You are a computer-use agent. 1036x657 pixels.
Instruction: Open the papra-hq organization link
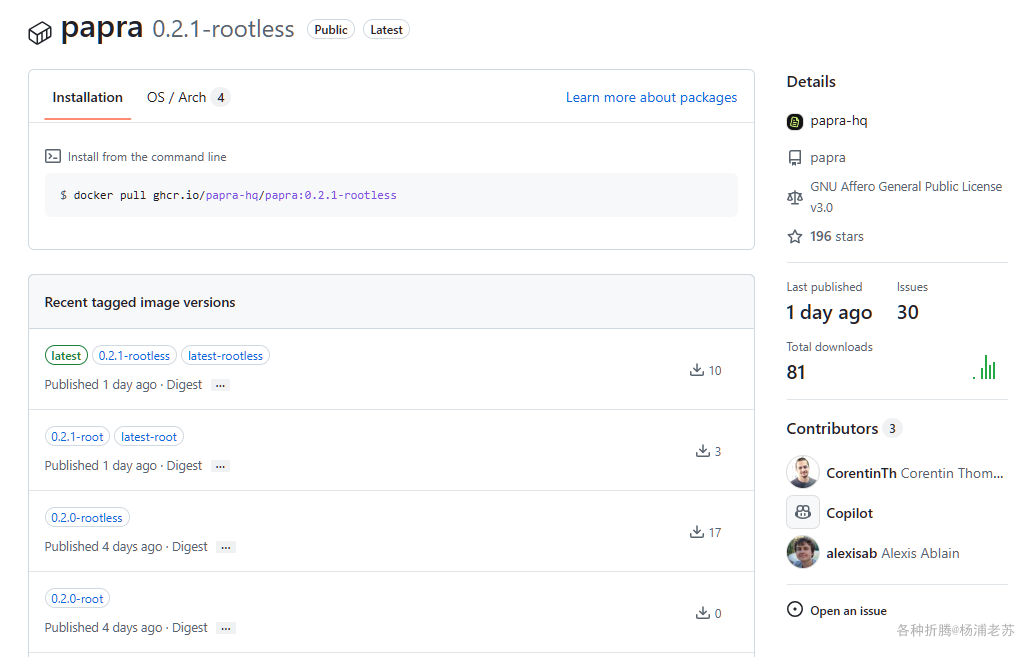pyautogui.click(x=838, y=121)
